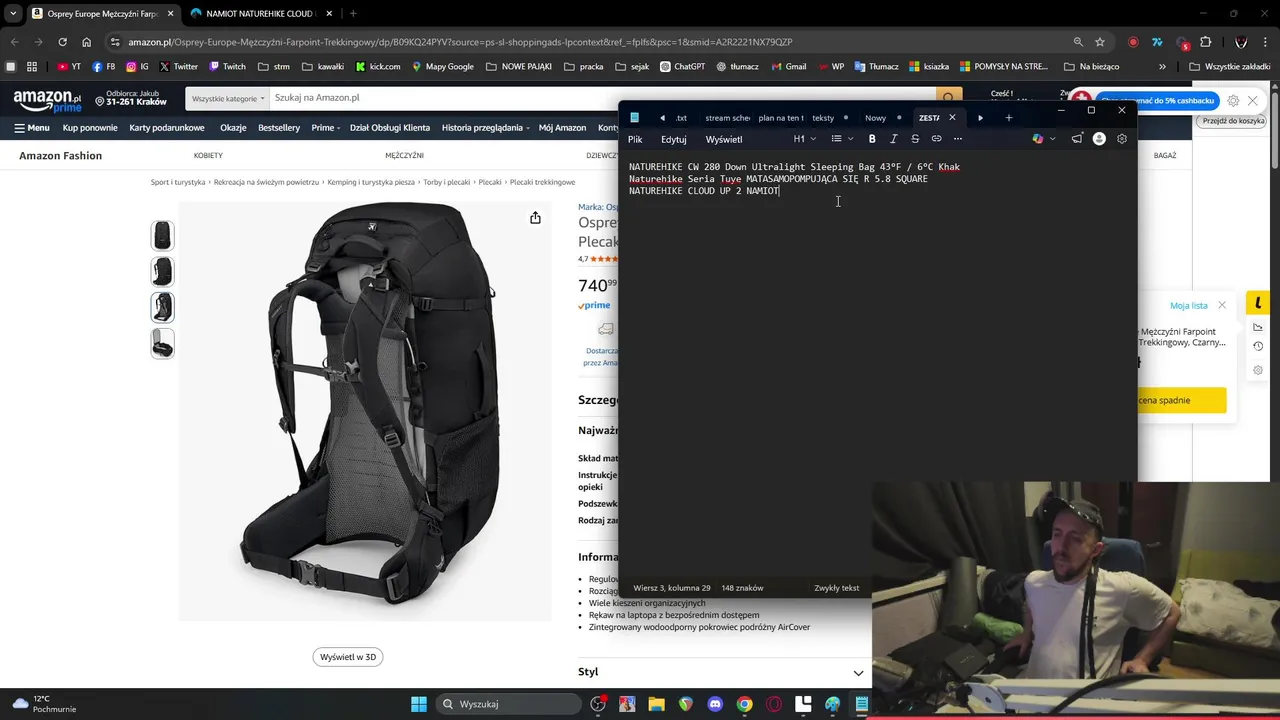Open Prime dropdown in Amazon nav bar
The image size is (1280, 720).
coord(326,128)
